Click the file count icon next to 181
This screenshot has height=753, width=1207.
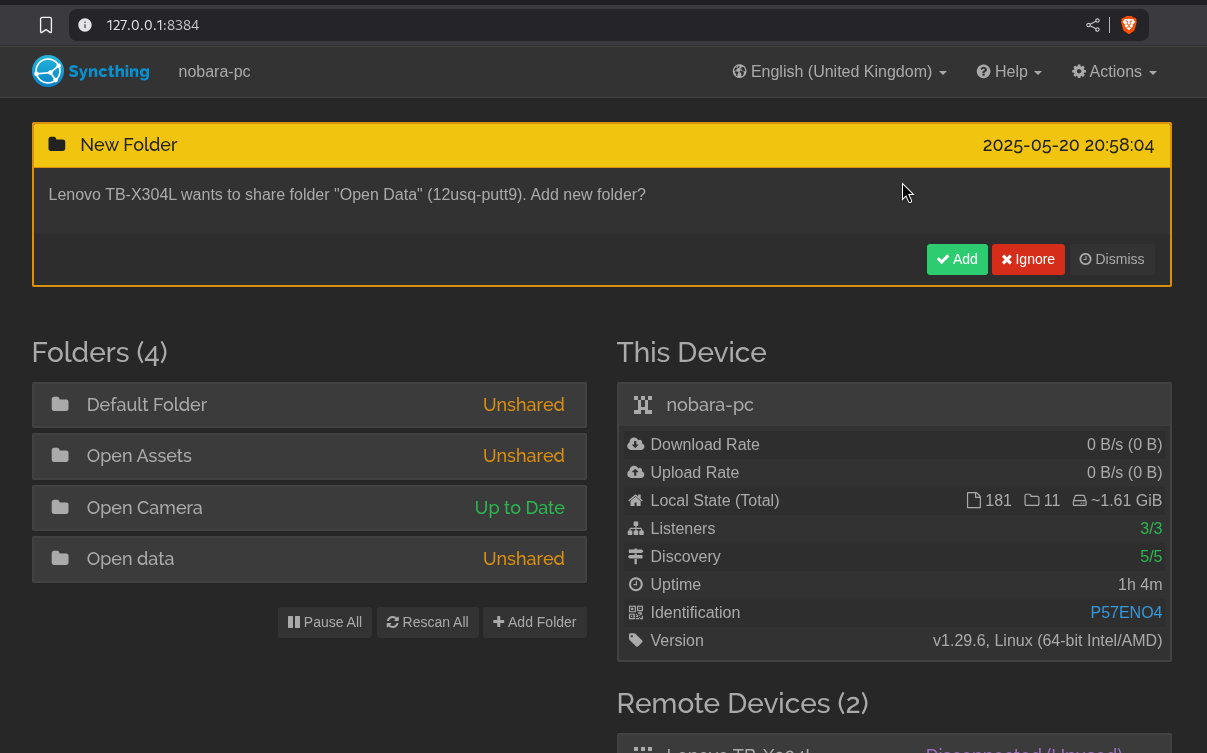[x=974, y=500]
